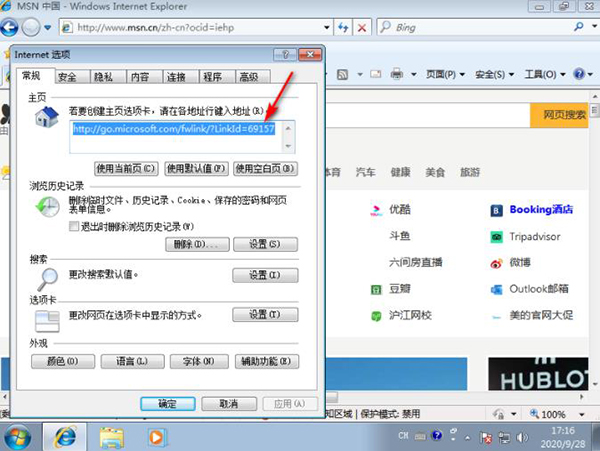Open tabs 设置(T) button
This screenshot has height=451, width=600.
pyautogui.click(x=265, y=314)
